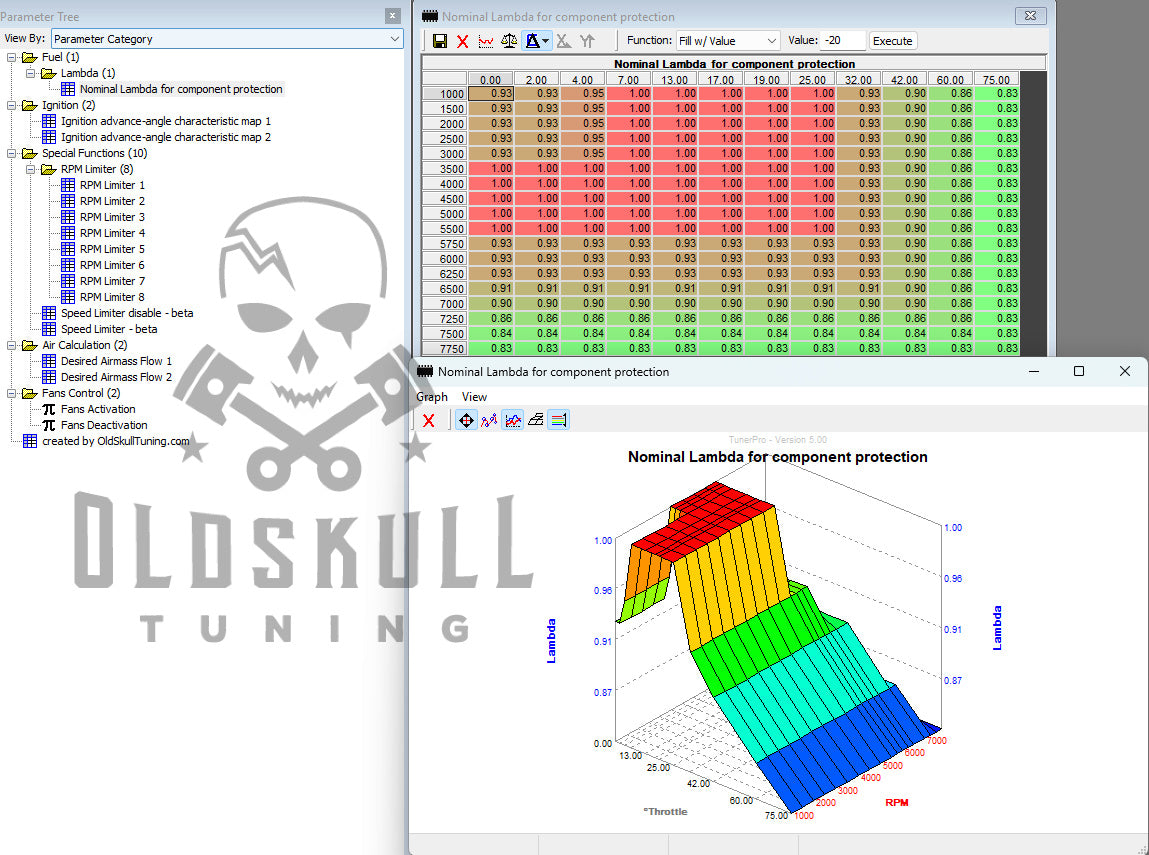Click the grayed X-axis icon in table toolbar

[564, 41]
